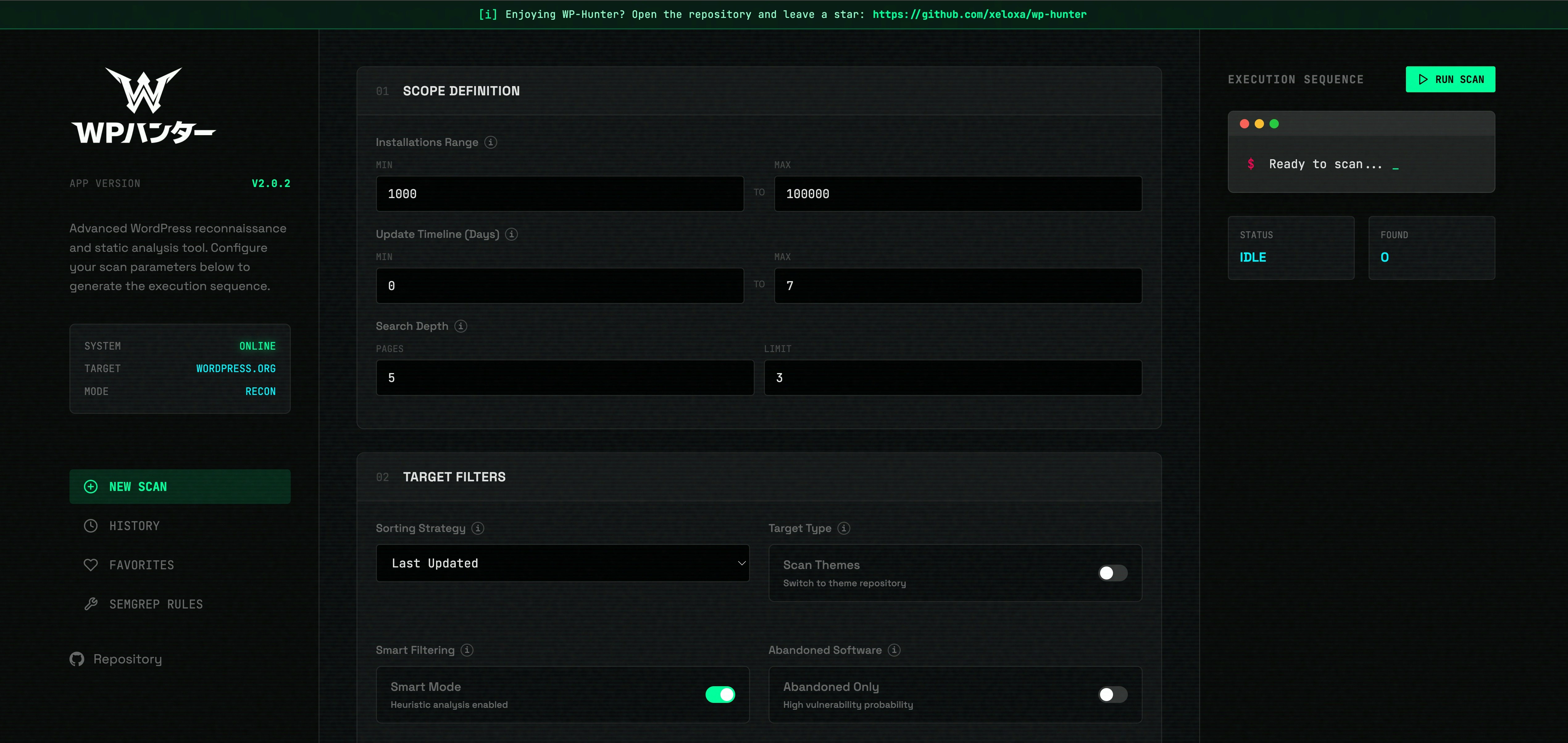Click the plus icon on New Scan
The height and width of the screenshot is (743, 1568).
coord(91,486)
